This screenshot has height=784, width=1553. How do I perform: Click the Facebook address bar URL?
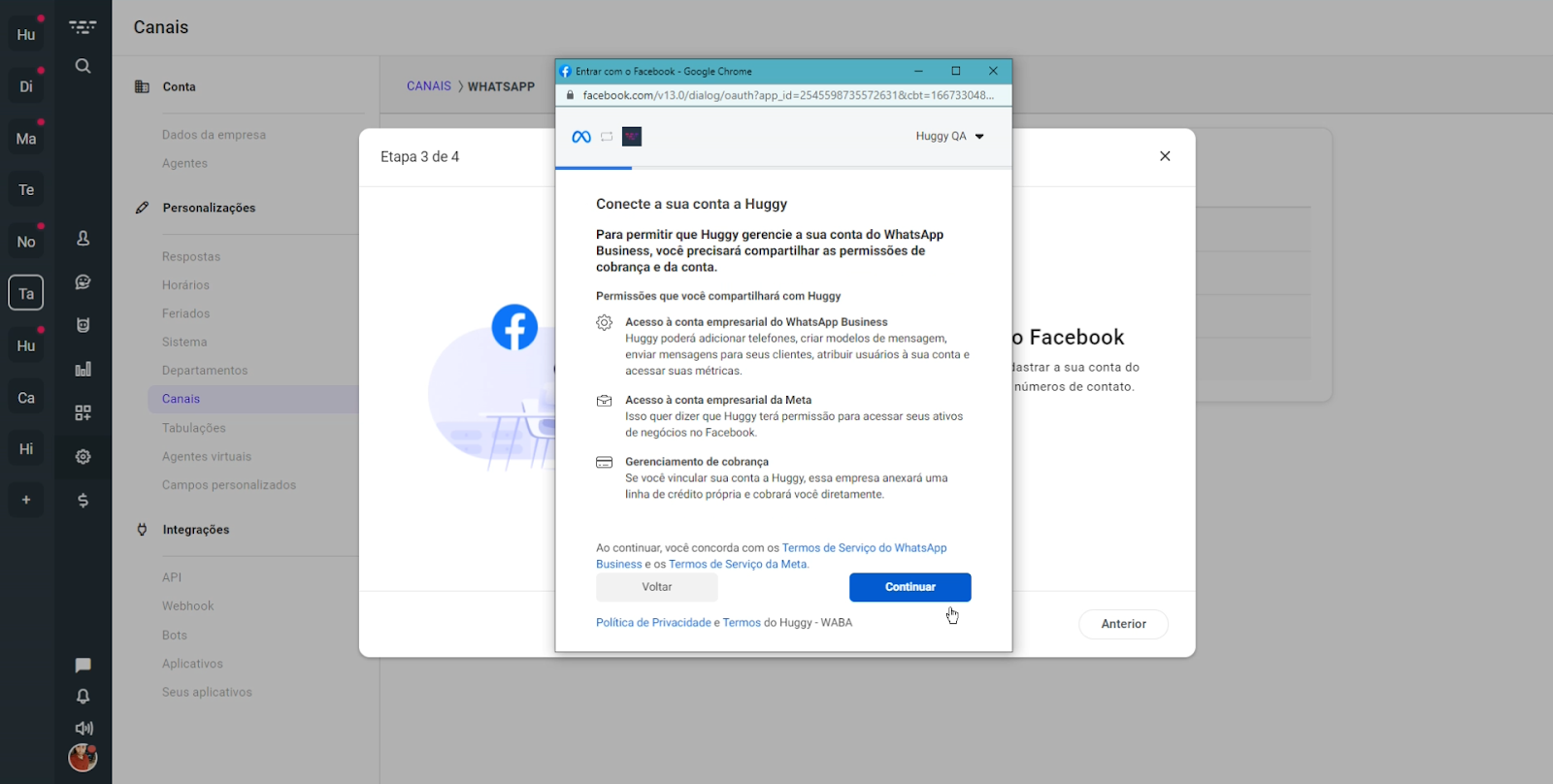click(x=788, y=95)
